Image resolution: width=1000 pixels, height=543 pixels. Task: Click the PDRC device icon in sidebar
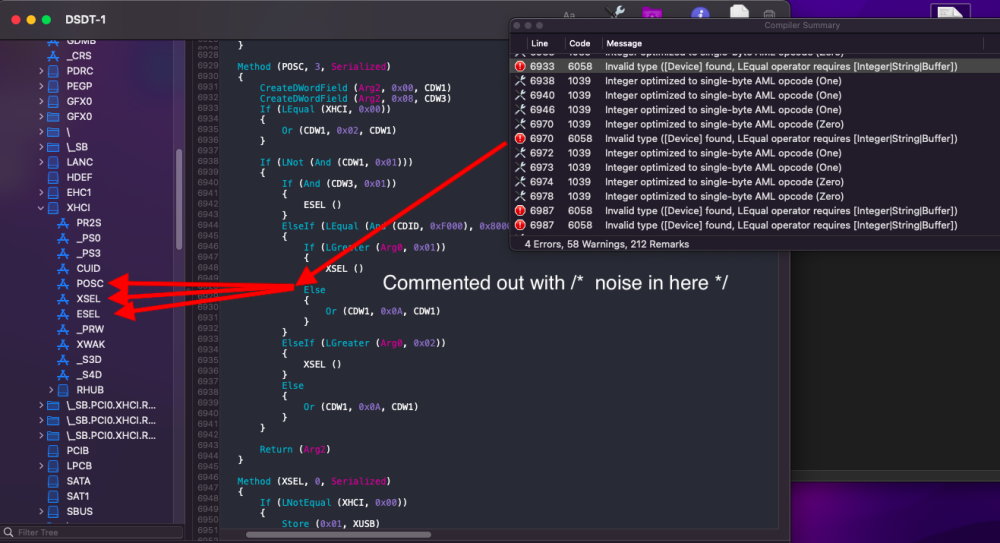pos(54,71)
